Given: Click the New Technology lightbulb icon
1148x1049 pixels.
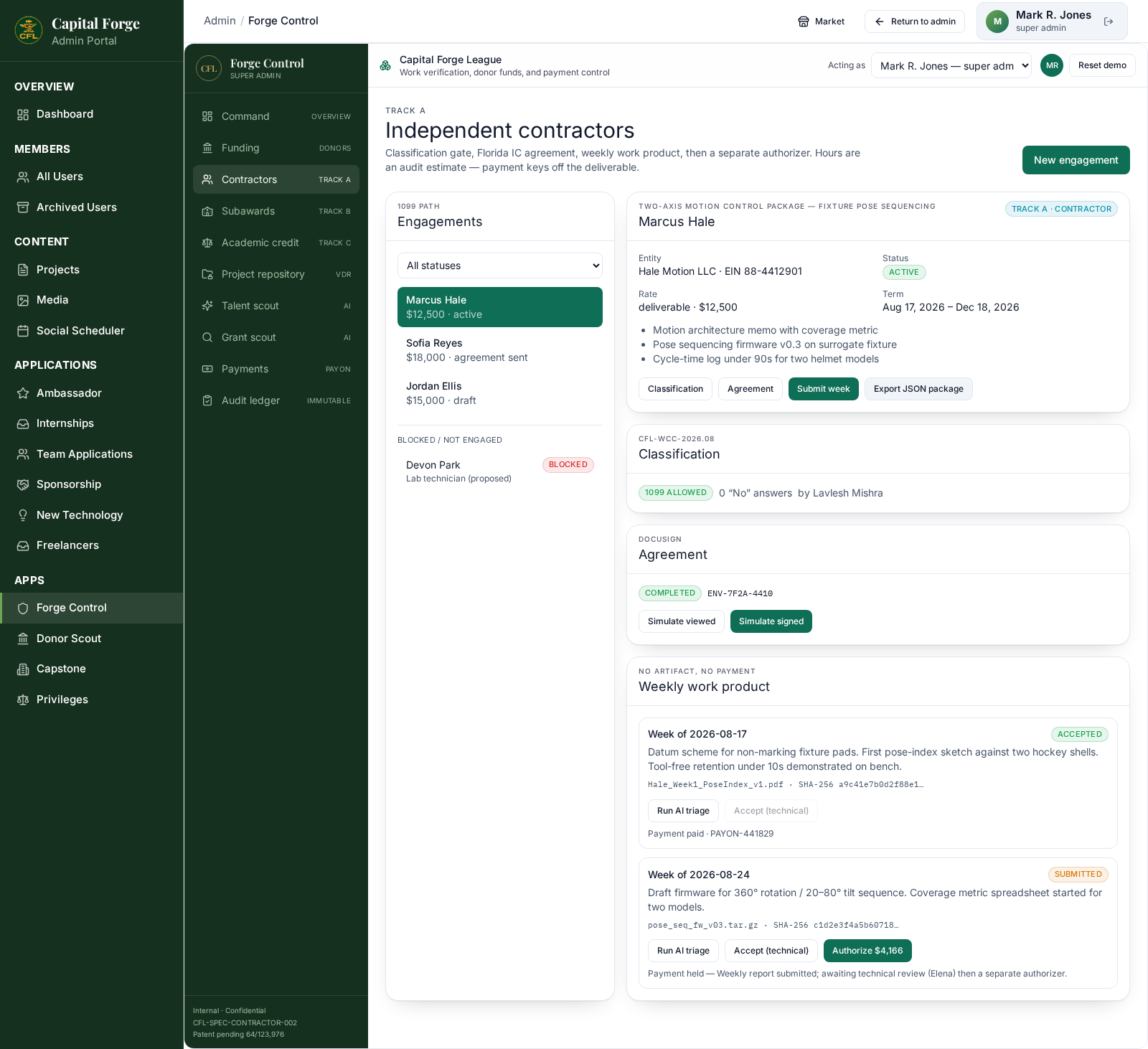Looking at the screenshot, I should [x=23, y=515].
